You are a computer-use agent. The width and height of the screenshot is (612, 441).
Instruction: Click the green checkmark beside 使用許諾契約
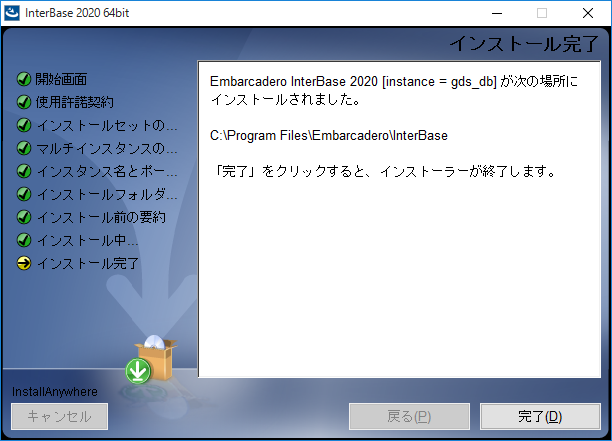[x=24, y=102]
